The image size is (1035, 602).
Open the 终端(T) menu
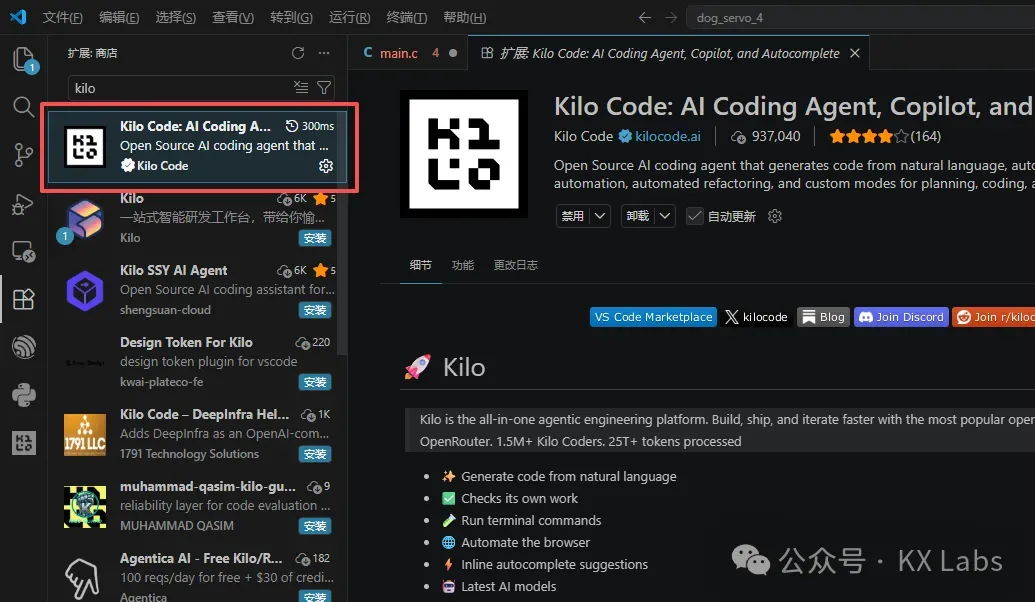406,18
